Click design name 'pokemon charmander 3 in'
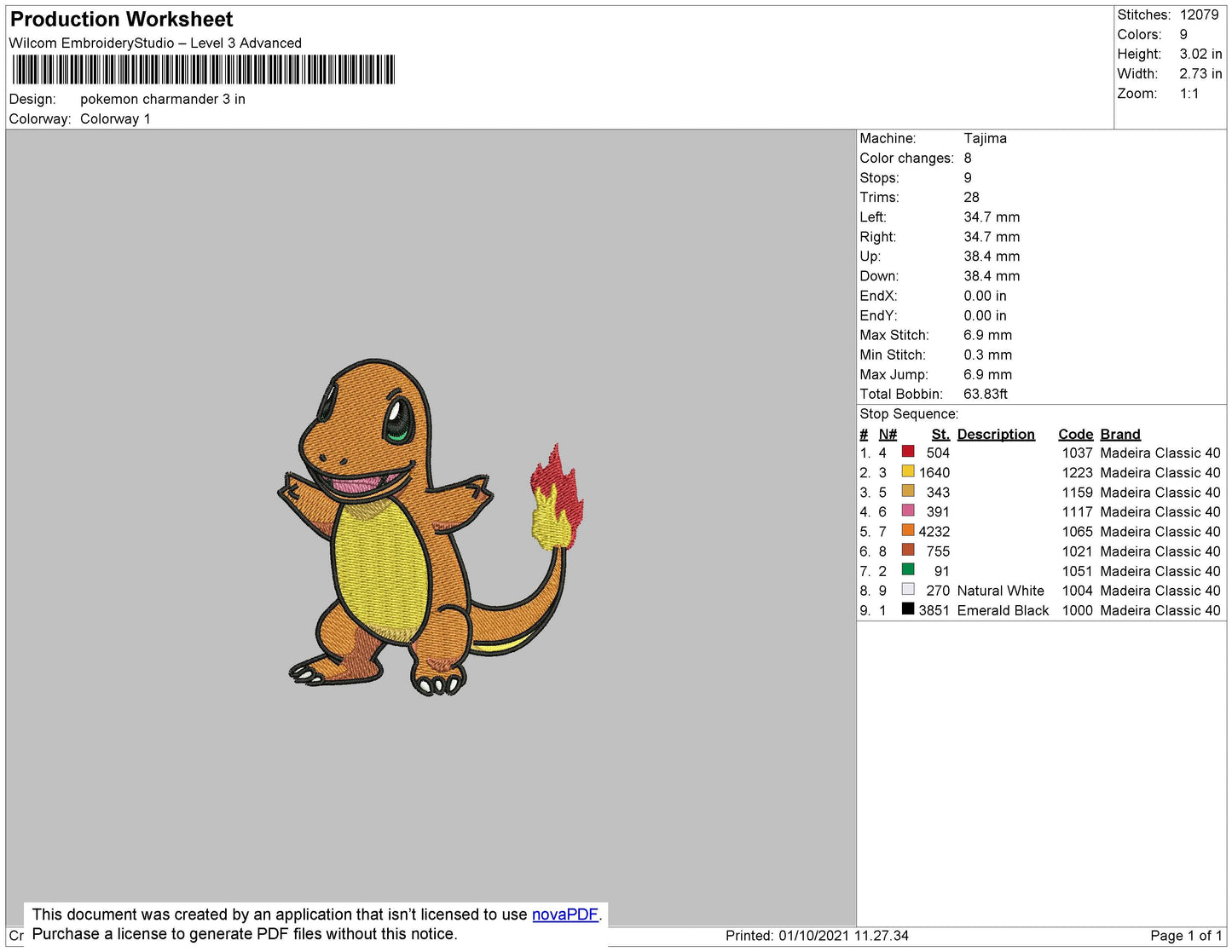Image resolution: width=1232 pixels, height=952 pixels. tap(163, 100)
